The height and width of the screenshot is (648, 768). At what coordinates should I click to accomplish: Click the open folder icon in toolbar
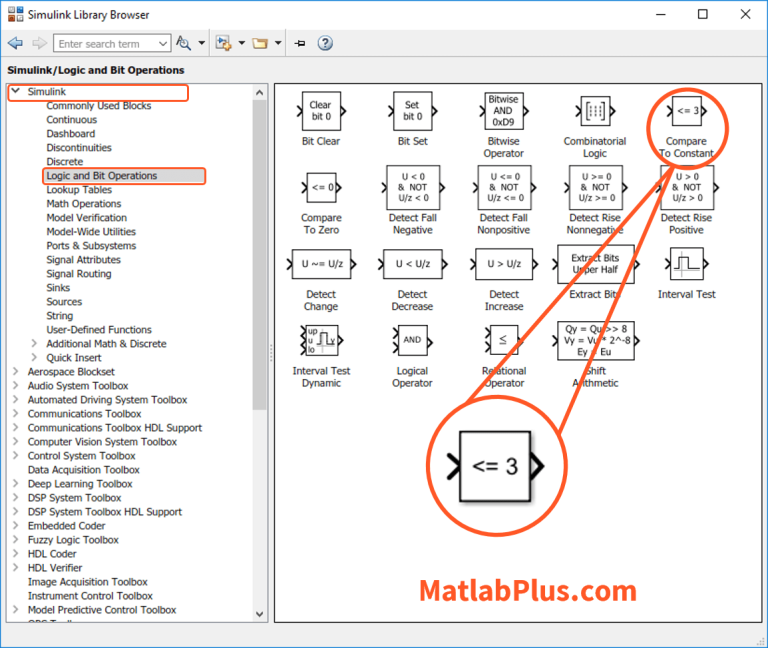click(259, 43)
